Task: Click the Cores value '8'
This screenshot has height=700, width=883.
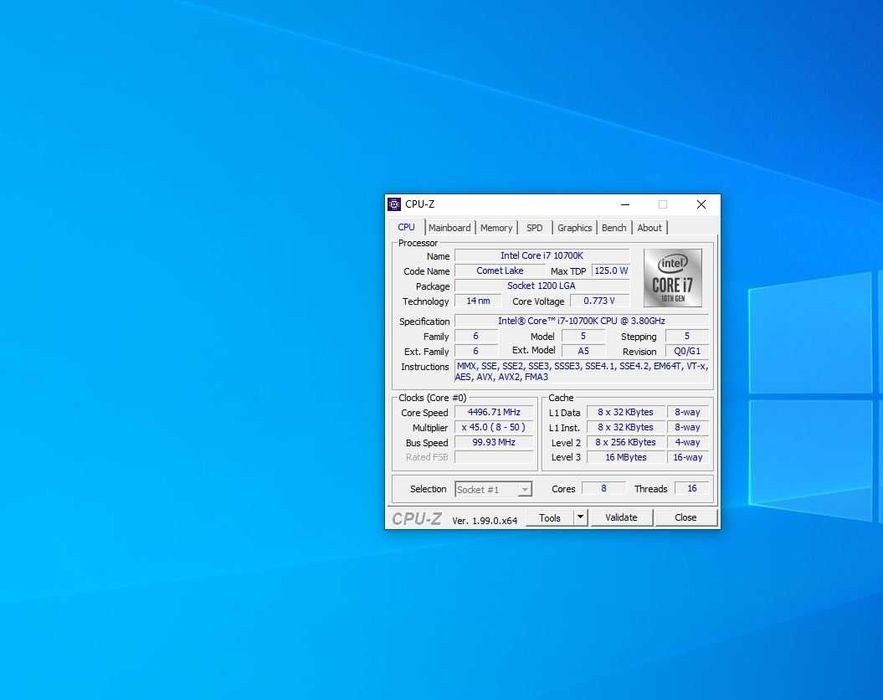Action: click(x=603, y=488)
